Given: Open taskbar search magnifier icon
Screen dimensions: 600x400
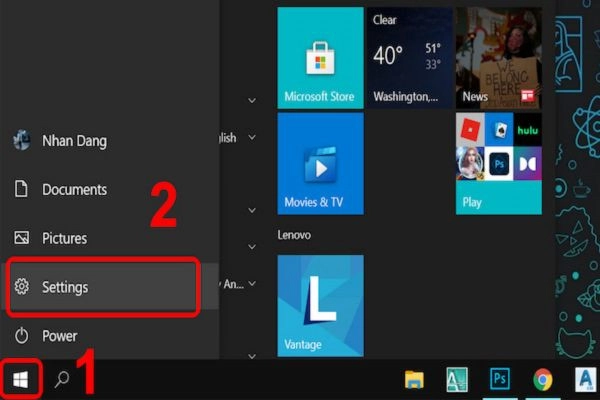Looking at the screenshot, I should [x=62, y=380].
